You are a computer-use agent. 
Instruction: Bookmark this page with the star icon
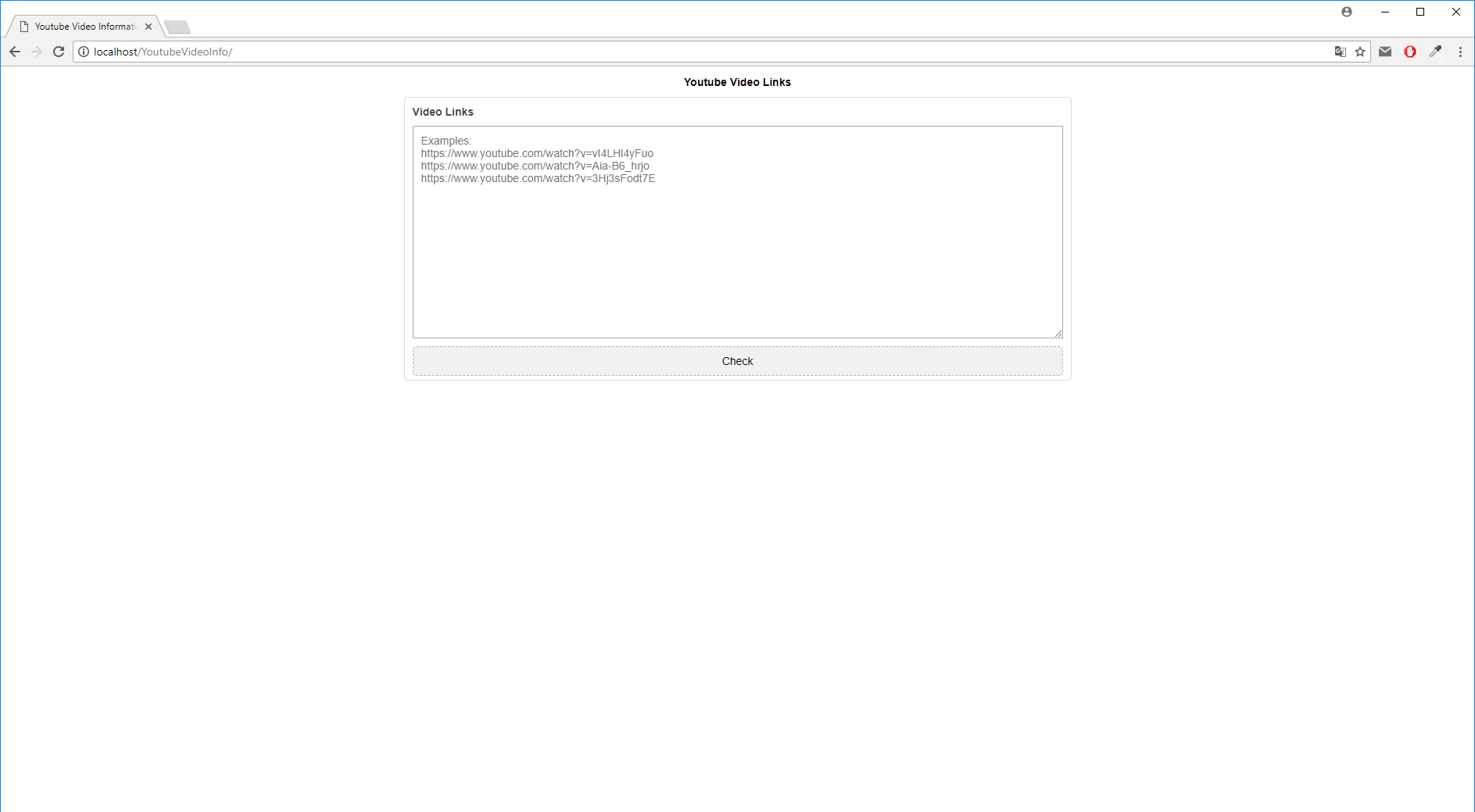coord(1360,52)
